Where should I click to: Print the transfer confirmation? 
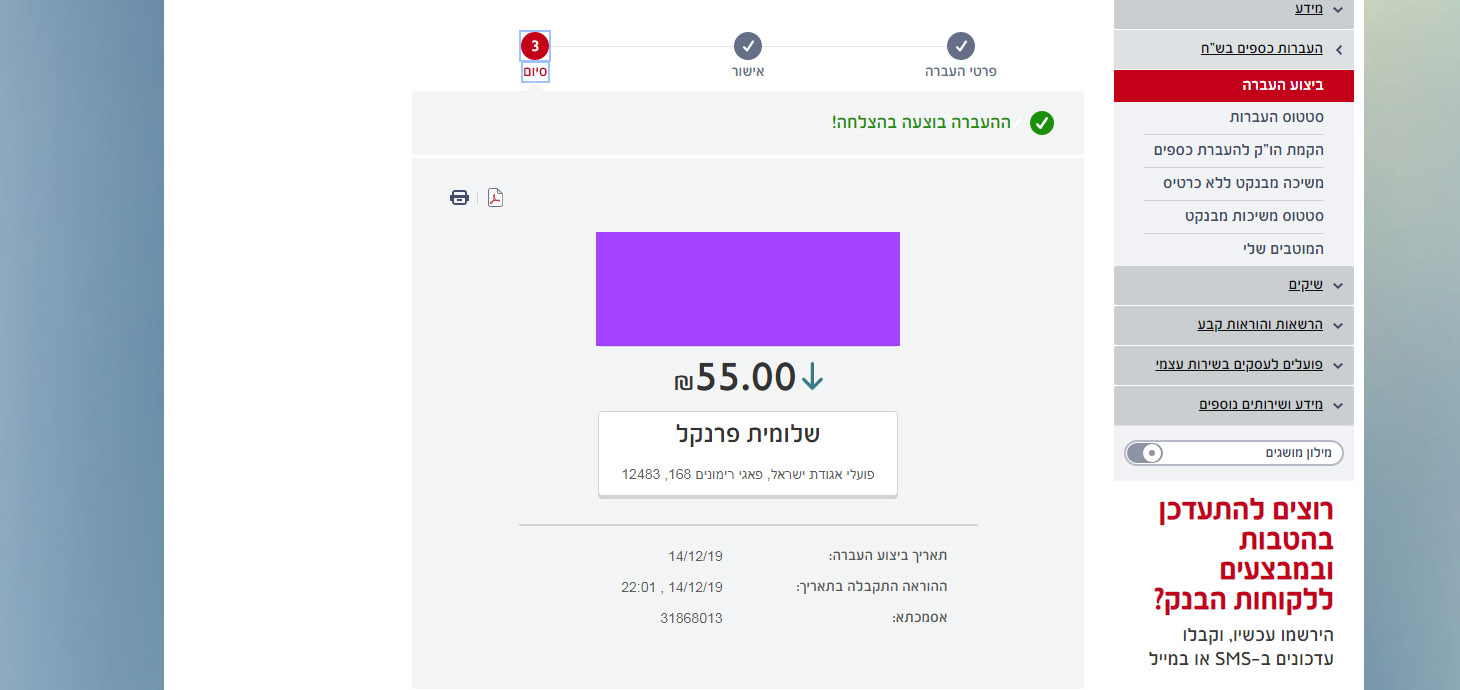(x=459, y=197)
